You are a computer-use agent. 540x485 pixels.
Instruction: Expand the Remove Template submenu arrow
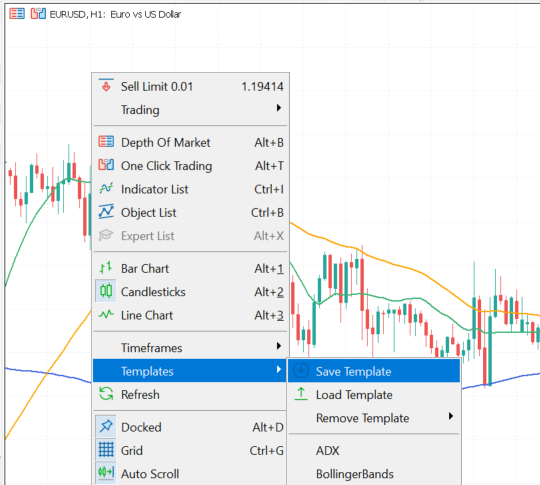pyautogui.click(x=451, y=416)
